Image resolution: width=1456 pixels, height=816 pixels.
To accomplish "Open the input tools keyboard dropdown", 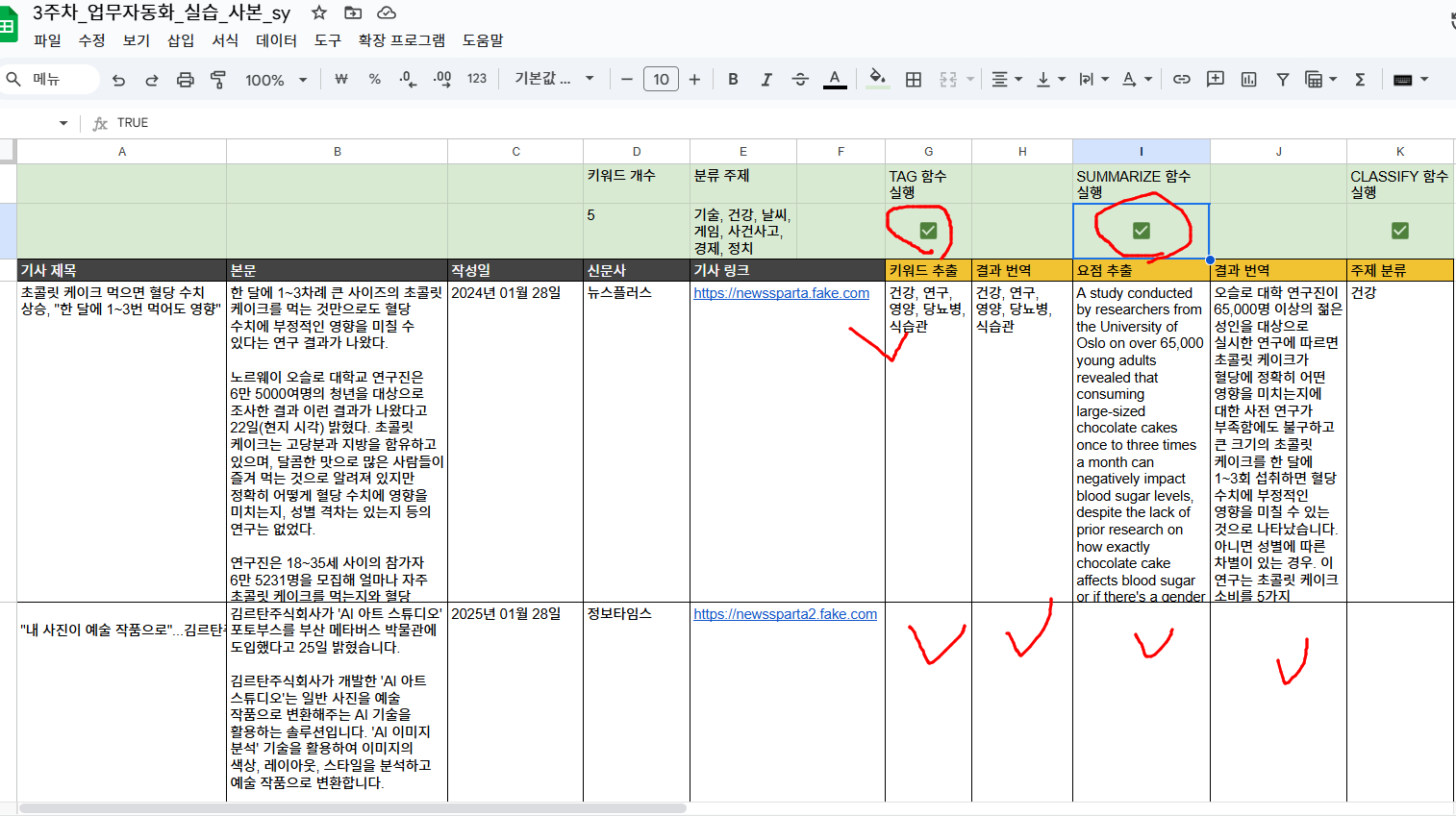I will pos(1411,79).
